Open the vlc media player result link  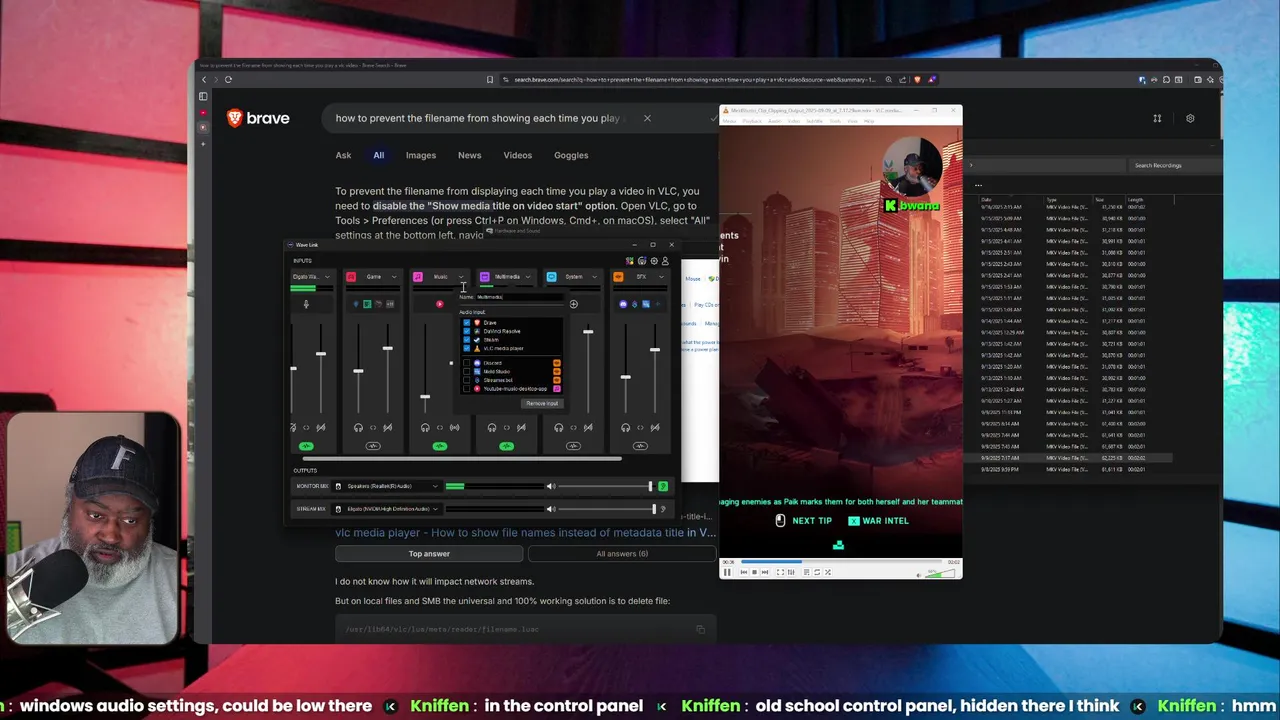525,533
